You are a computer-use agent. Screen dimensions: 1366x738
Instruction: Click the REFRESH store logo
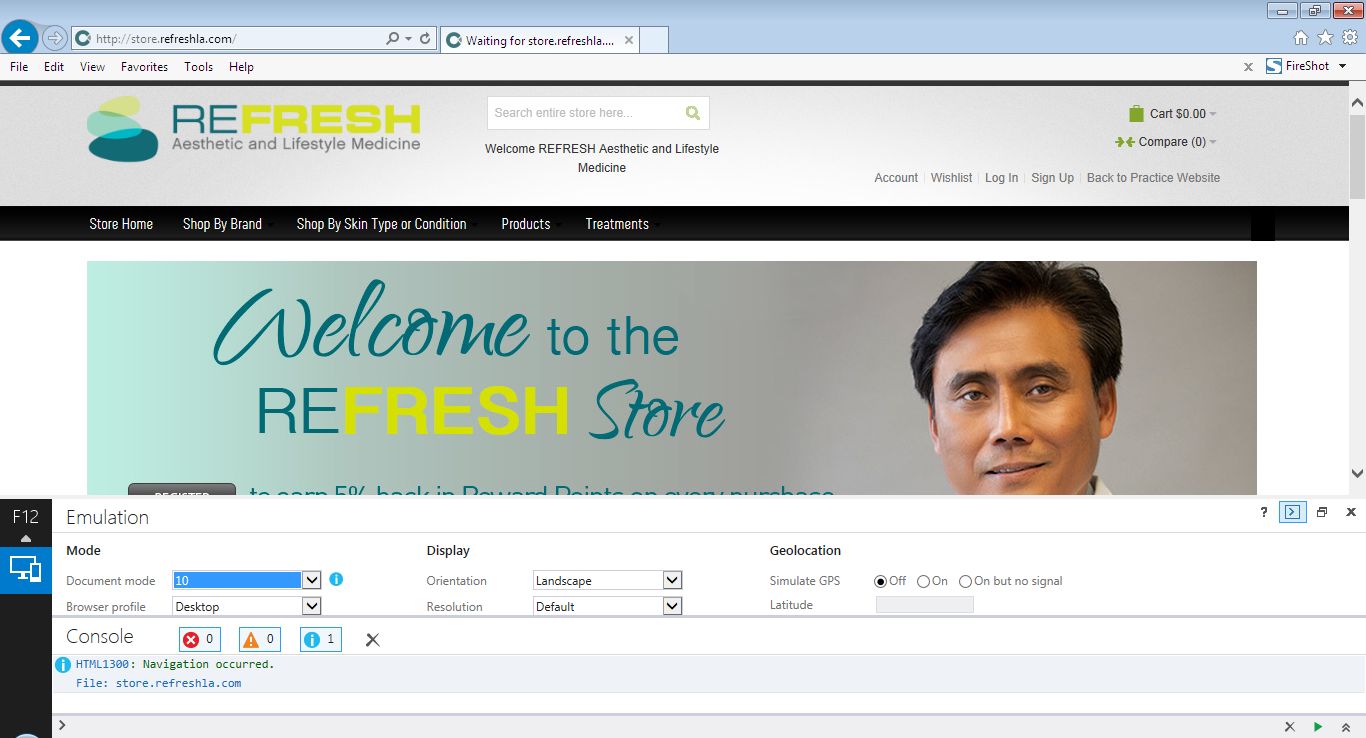click(254, 129)
